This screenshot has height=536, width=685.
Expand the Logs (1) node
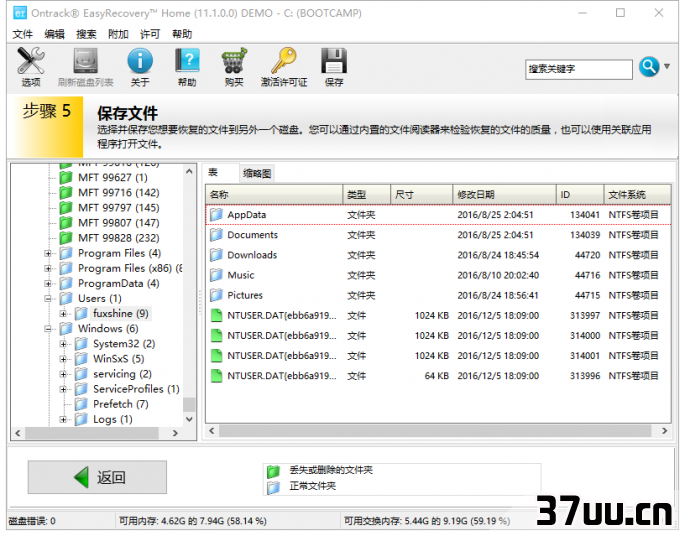(x=63, y=419)
